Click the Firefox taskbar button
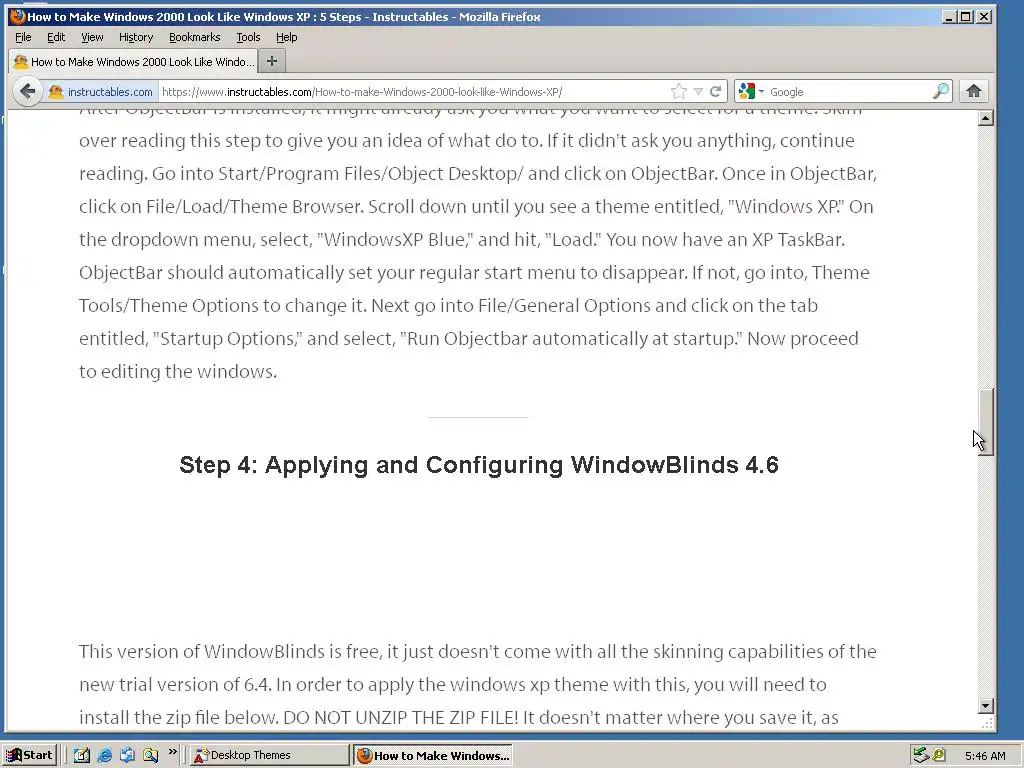Viewport: 1024px width, 768px height. click(432, 755)
